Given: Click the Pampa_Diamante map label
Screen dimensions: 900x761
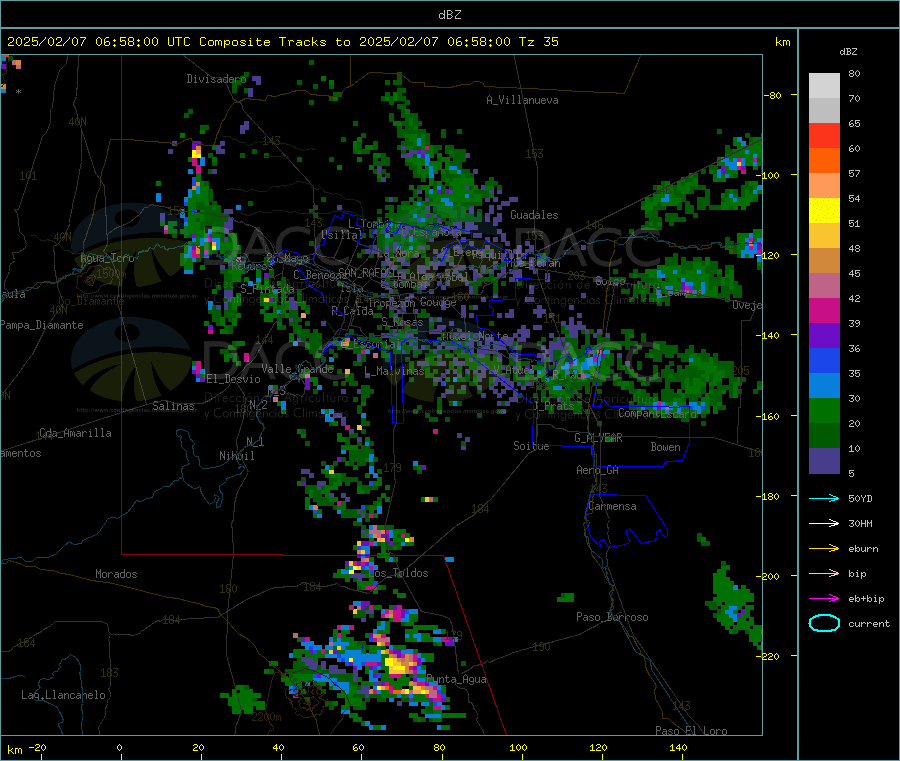Looking at the screenshot, I should tap(41, 325).
